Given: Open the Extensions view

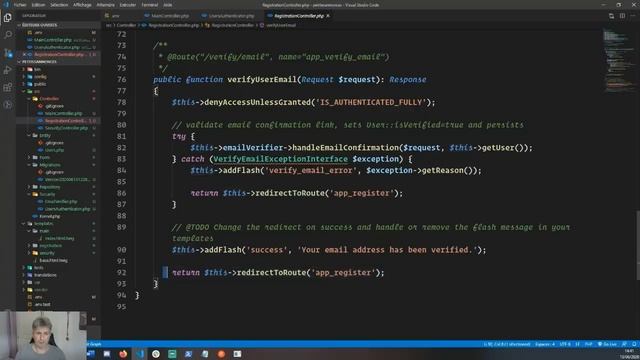Looking at the screenshot, I should coord(7,87).
